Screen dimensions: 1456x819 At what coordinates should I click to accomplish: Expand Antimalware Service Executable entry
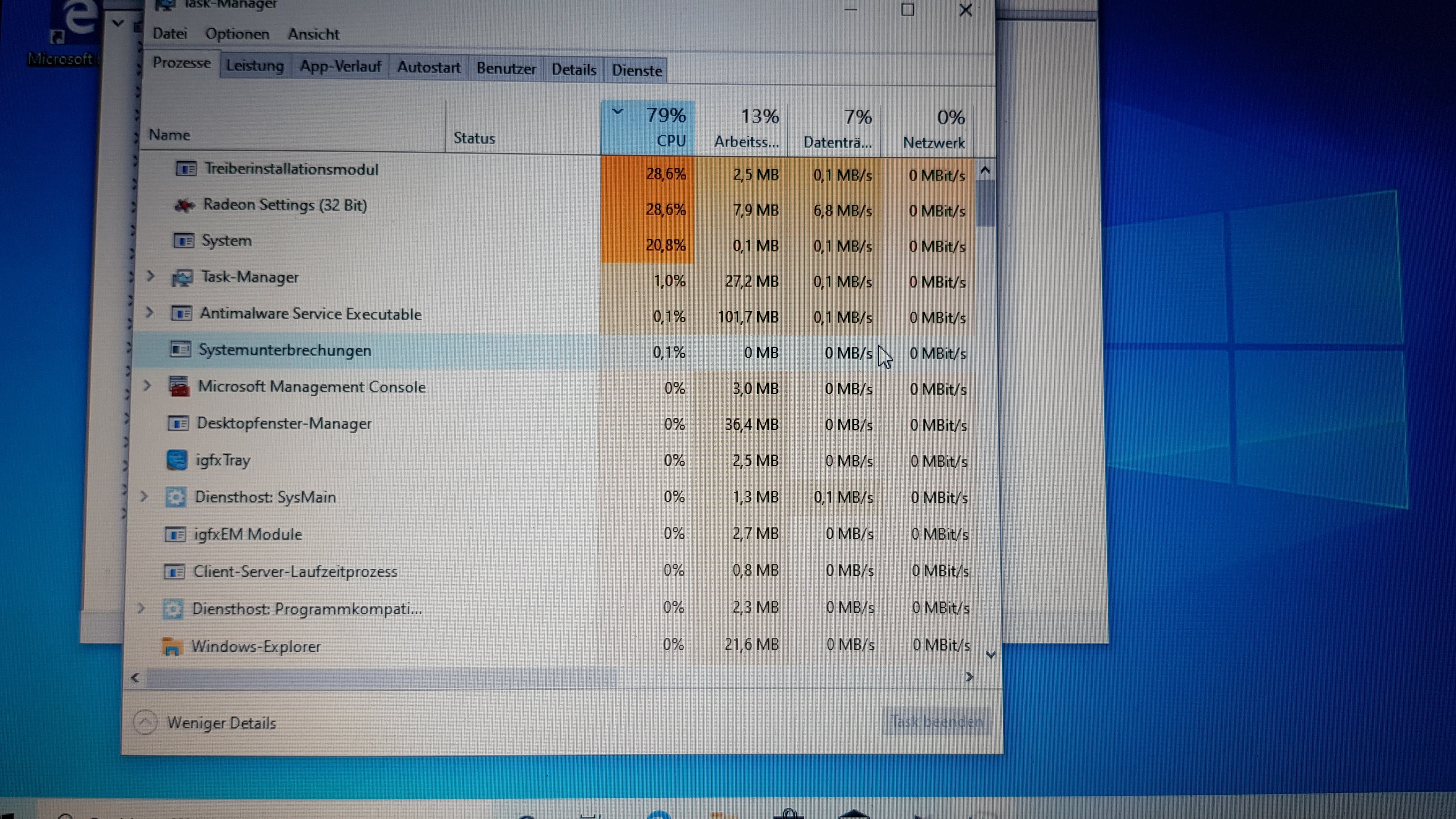click(x=150, y=312)
